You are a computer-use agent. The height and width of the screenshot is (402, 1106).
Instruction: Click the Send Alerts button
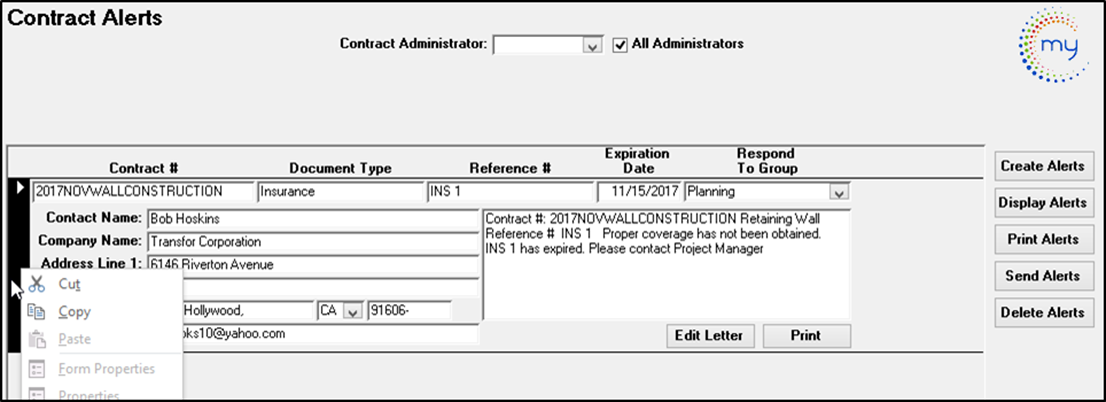(x=1042, y=276)
